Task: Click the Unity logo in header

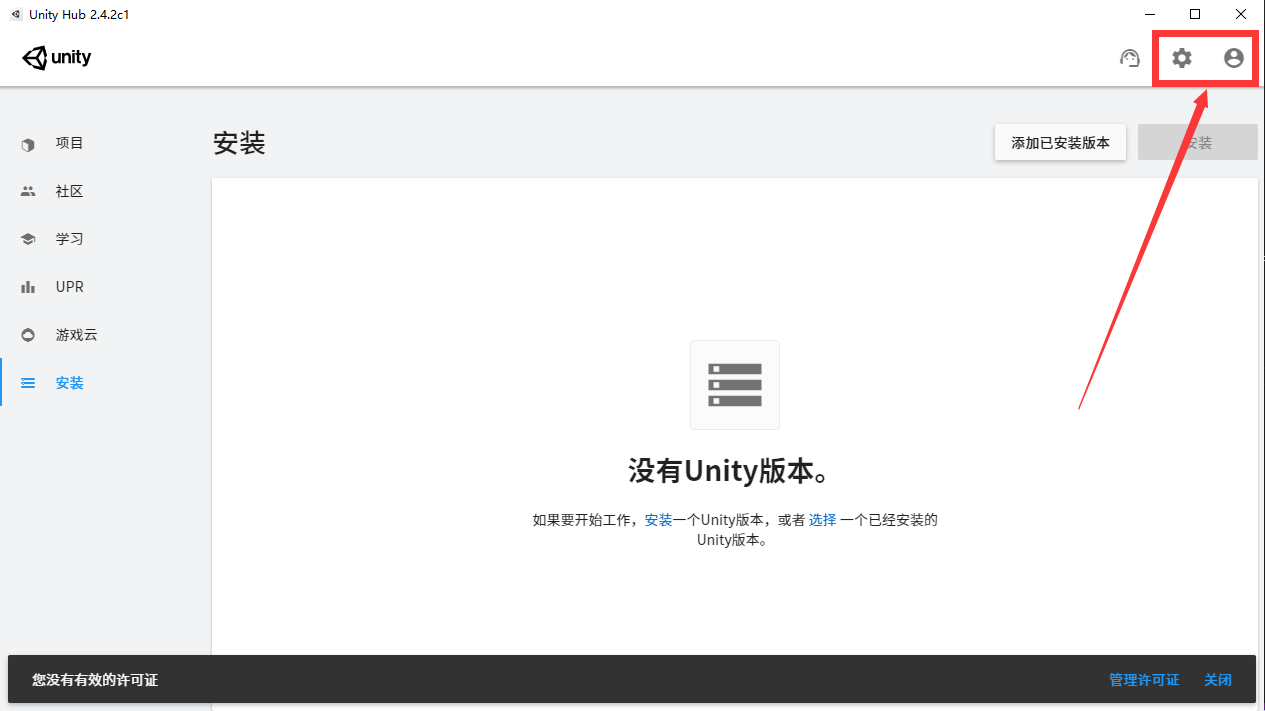Action: [x=57, y=58]
